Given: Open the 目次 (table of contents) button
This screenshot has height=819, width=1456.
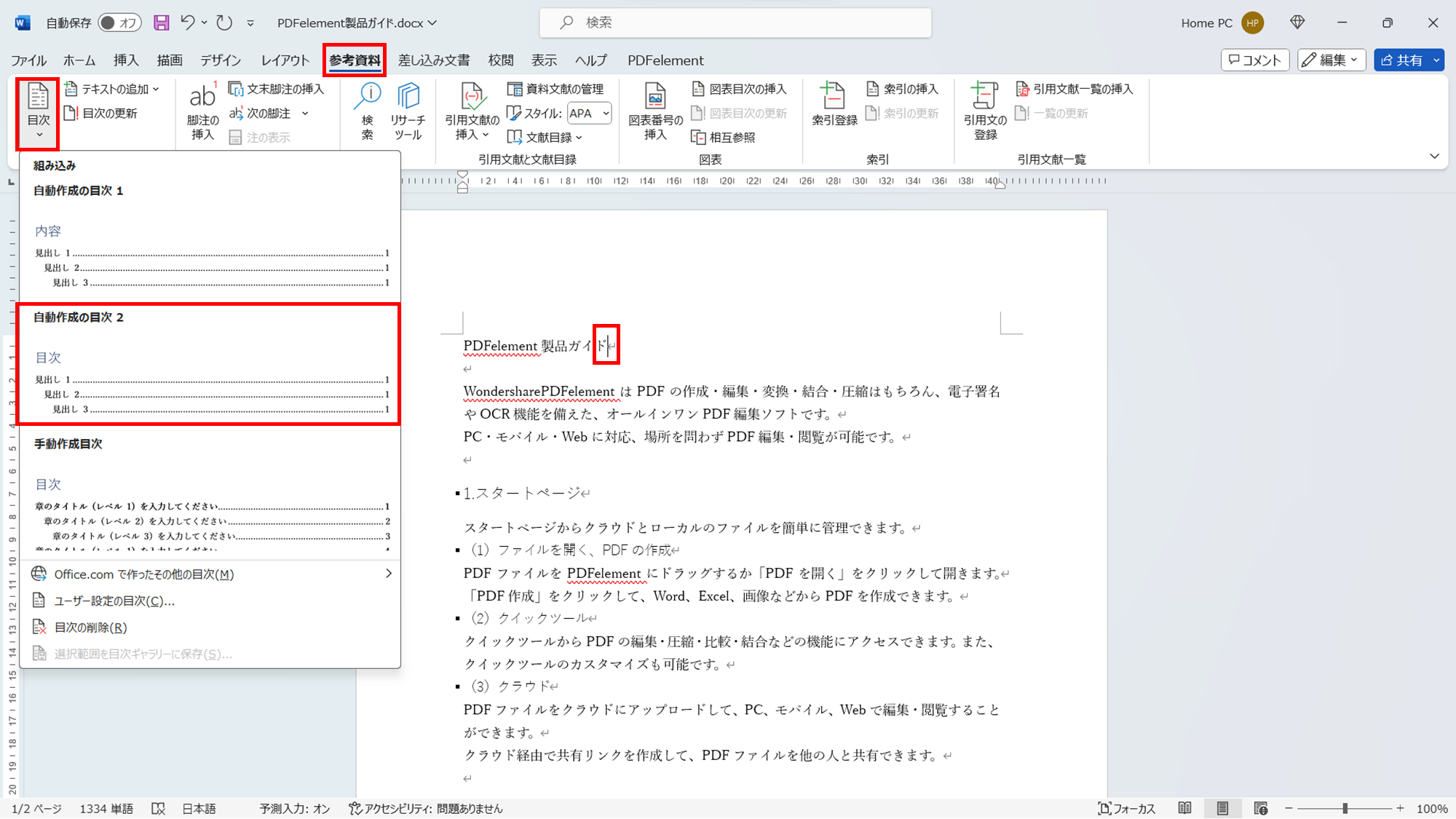Looking at the screenshot, I should click(38, 113).
